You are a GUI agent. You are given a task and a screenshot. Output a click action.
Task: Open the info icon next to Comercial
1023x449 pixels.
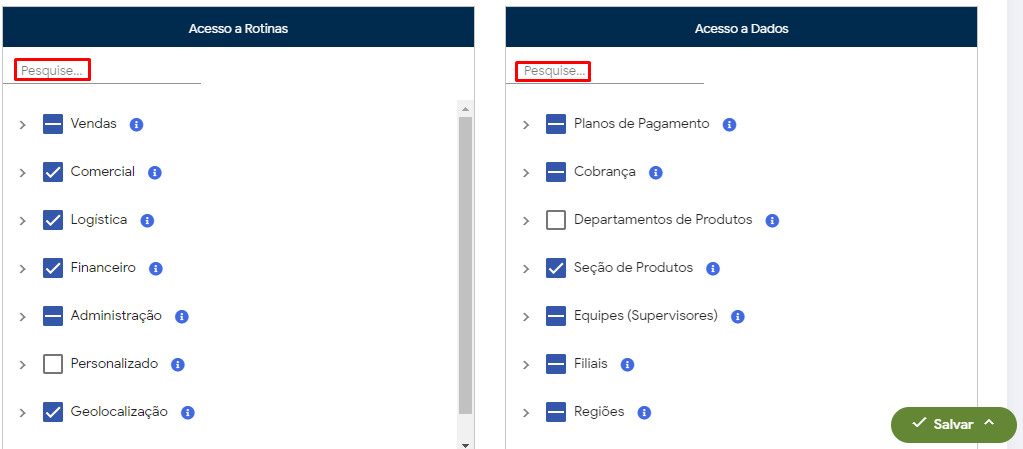point(155,172)
